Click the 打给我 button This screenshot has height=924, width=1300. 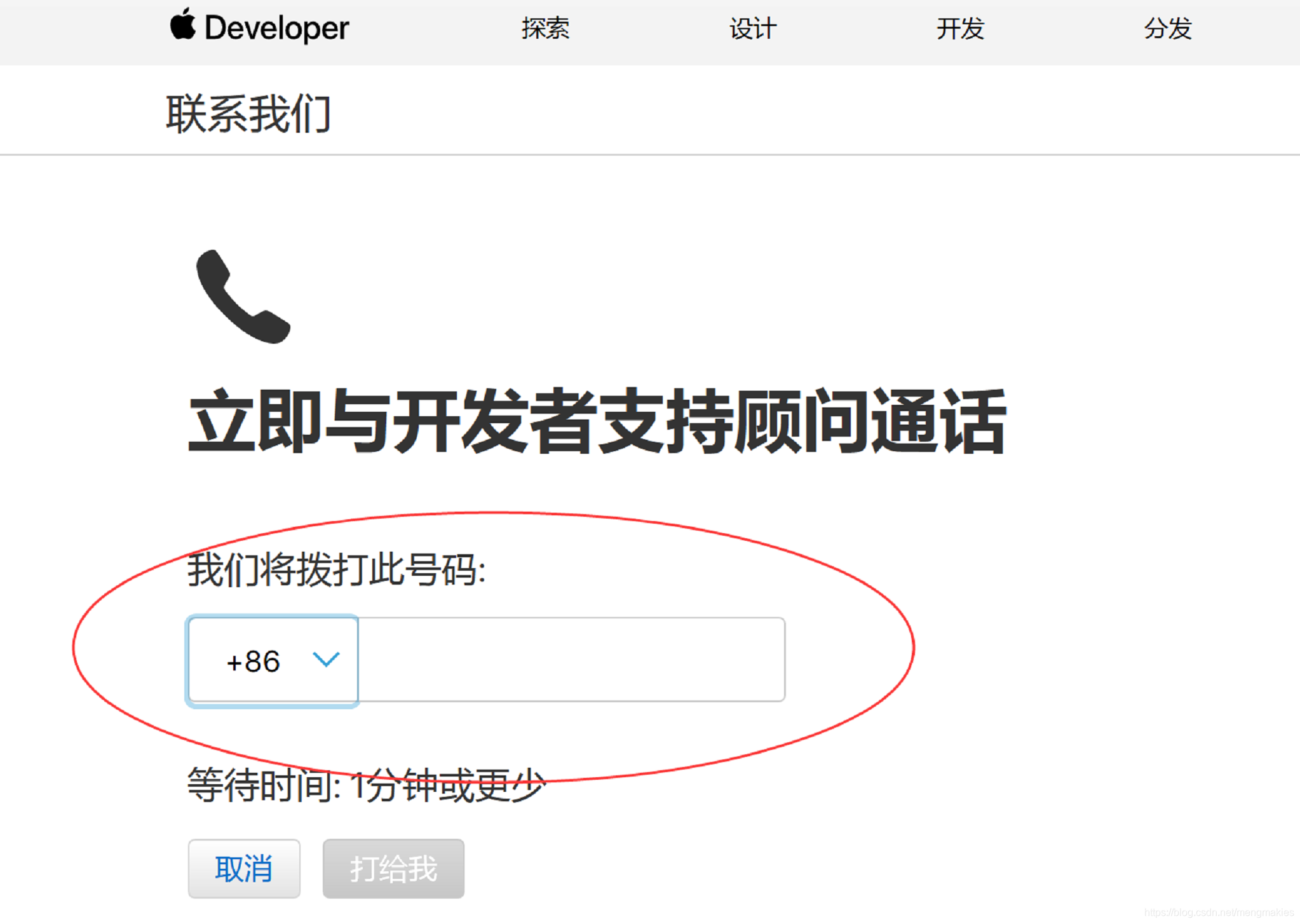[393, 869]
